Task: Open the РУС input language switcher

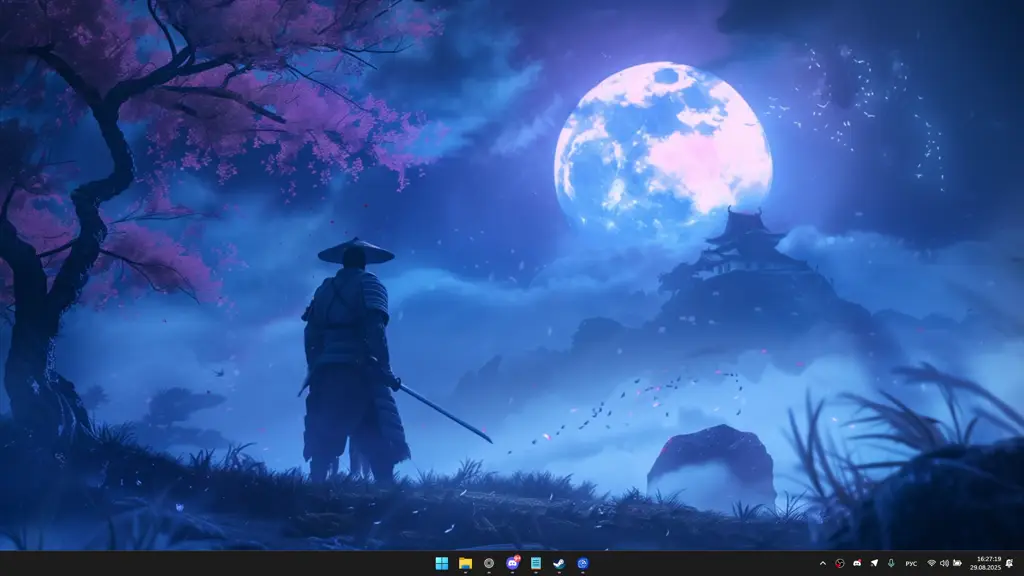Action: (911, 563)
